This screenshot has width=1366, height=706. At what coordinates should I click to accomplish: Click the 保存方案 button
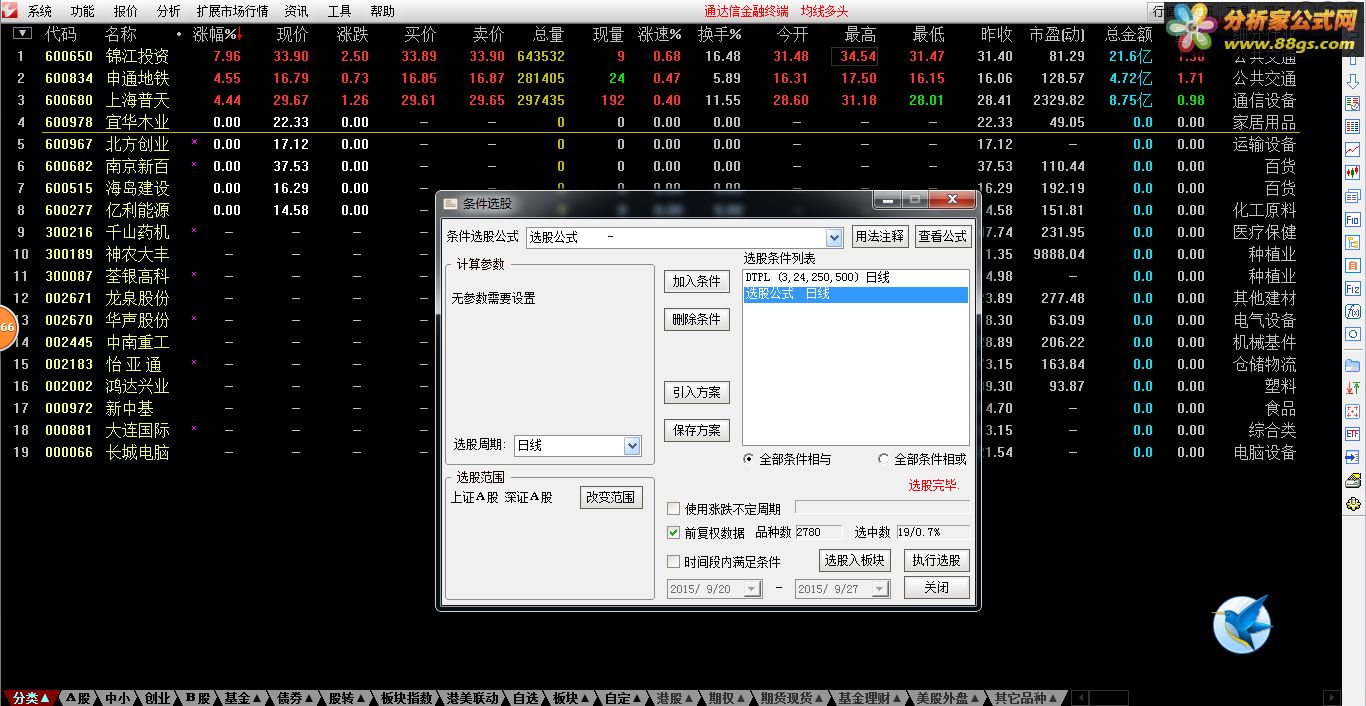tap(697, 430)
